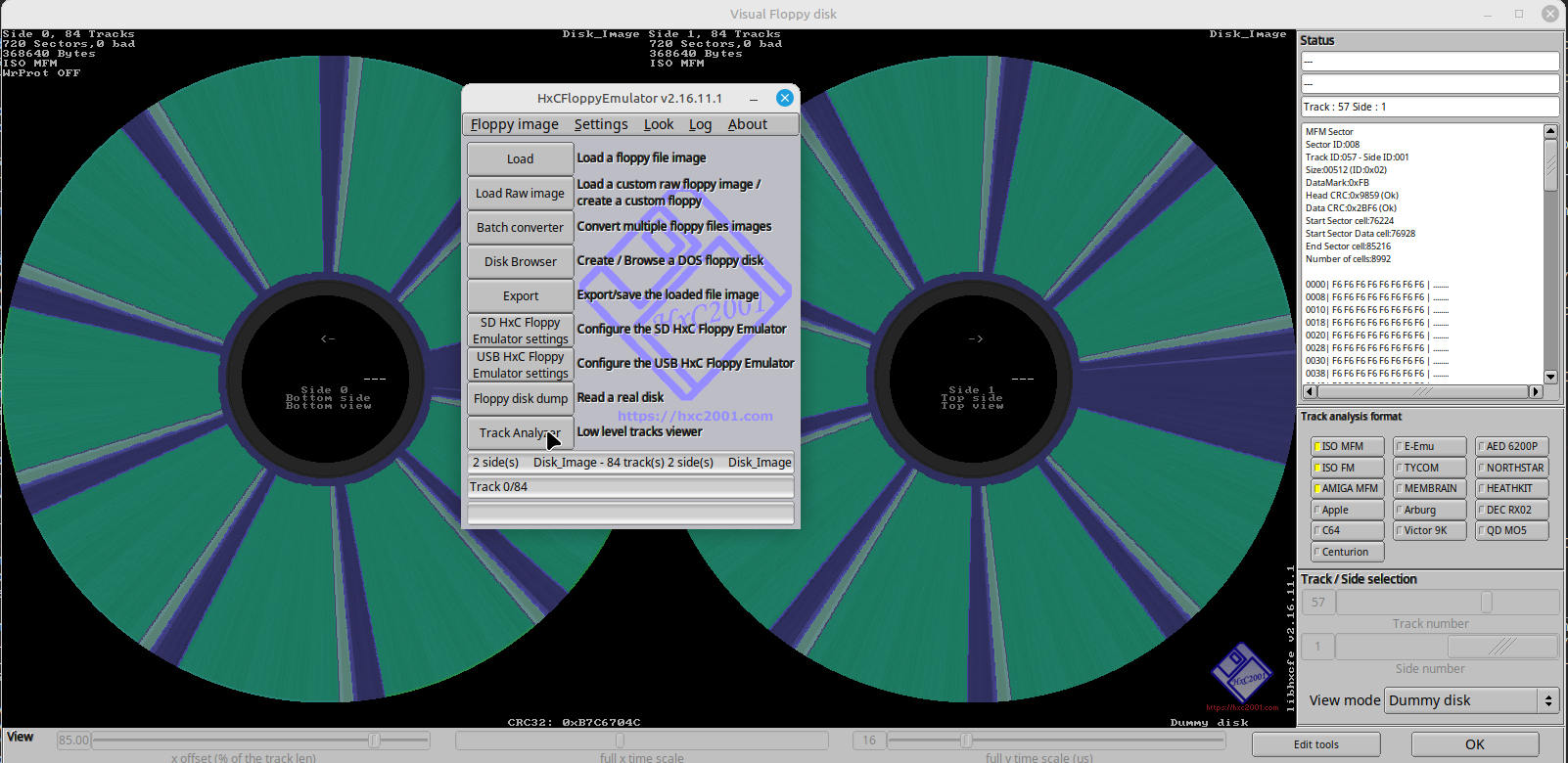The image size is (1568, 763).
Task: Click the Export button
Action: click(520, 295)
